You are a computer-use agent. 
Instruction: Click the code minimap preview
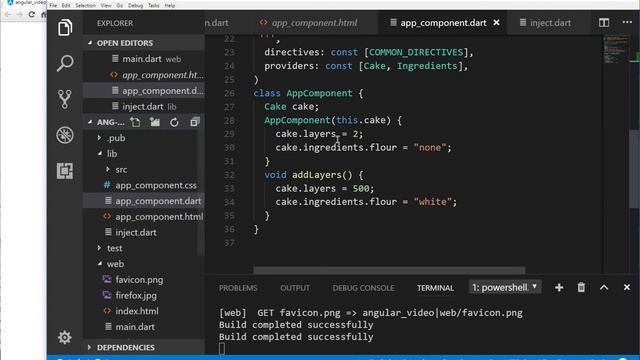pyautogui.click(x=616, y=50)
